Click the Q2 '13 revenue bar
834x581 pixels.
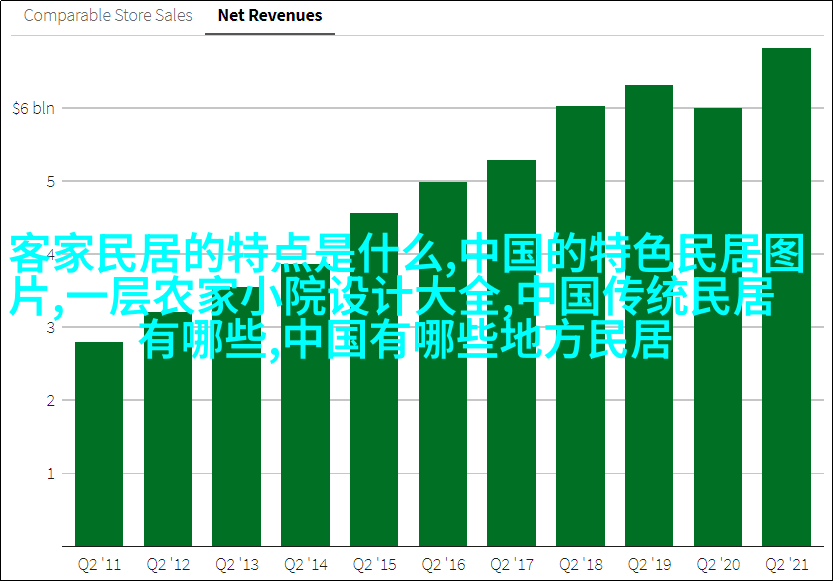point(236,417)
